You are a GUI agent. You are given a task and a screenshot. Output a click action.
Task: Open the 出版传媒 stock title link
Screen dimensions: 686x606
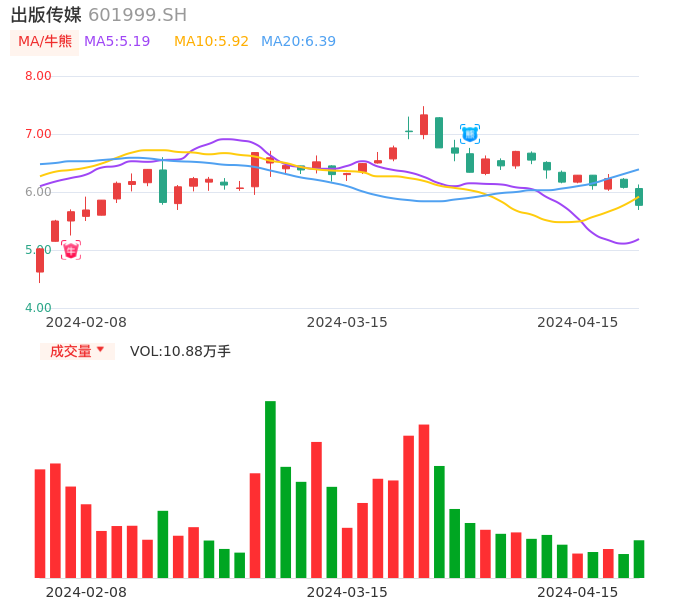[46, 15]
